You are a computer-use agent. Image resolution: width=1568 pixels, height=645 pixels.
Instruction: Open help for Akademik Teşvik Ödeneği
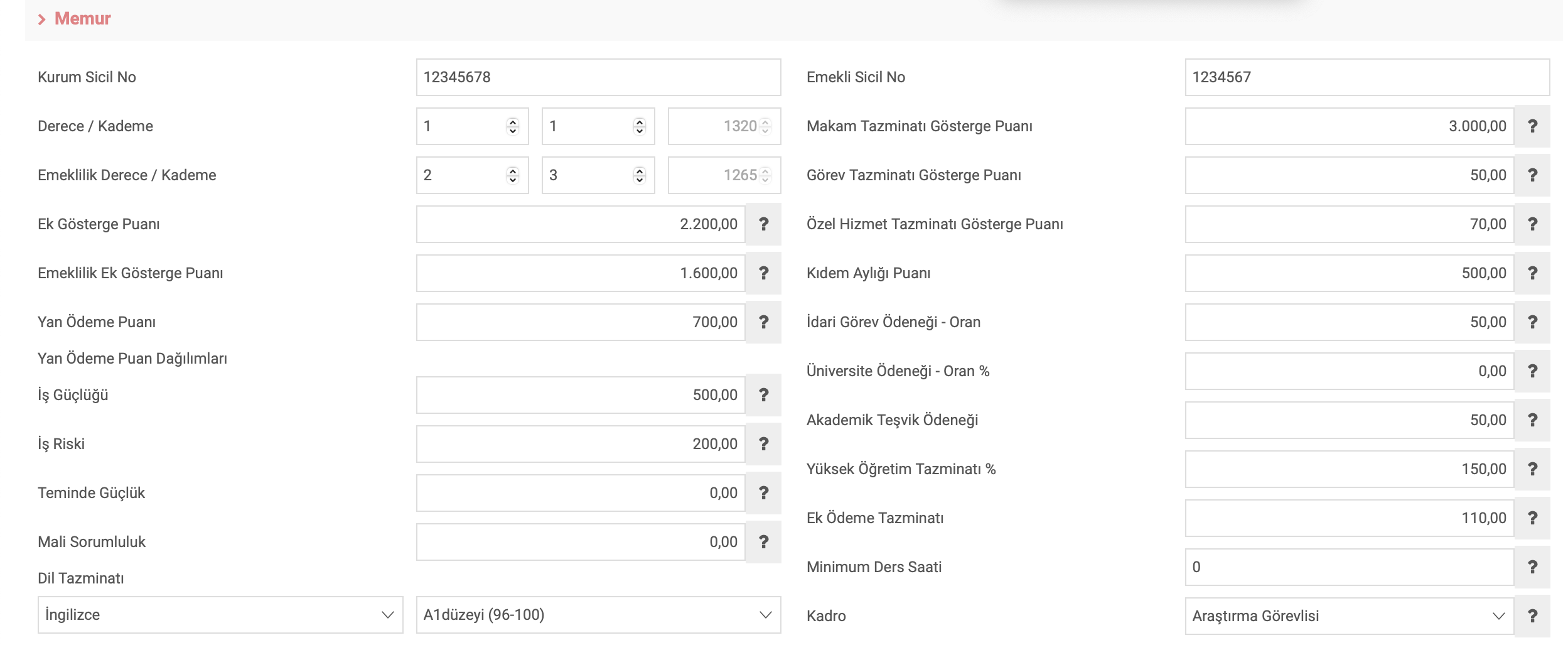tap(1532, 420)
